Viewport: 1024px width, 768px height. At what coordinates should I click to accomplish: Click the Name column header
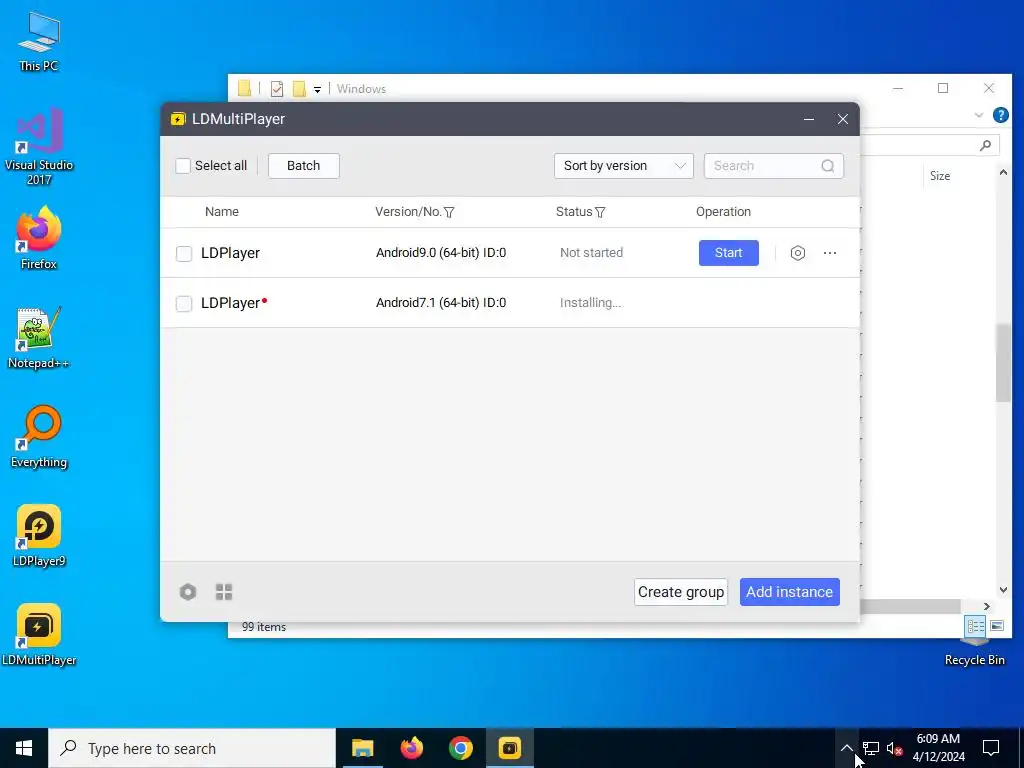221,212
